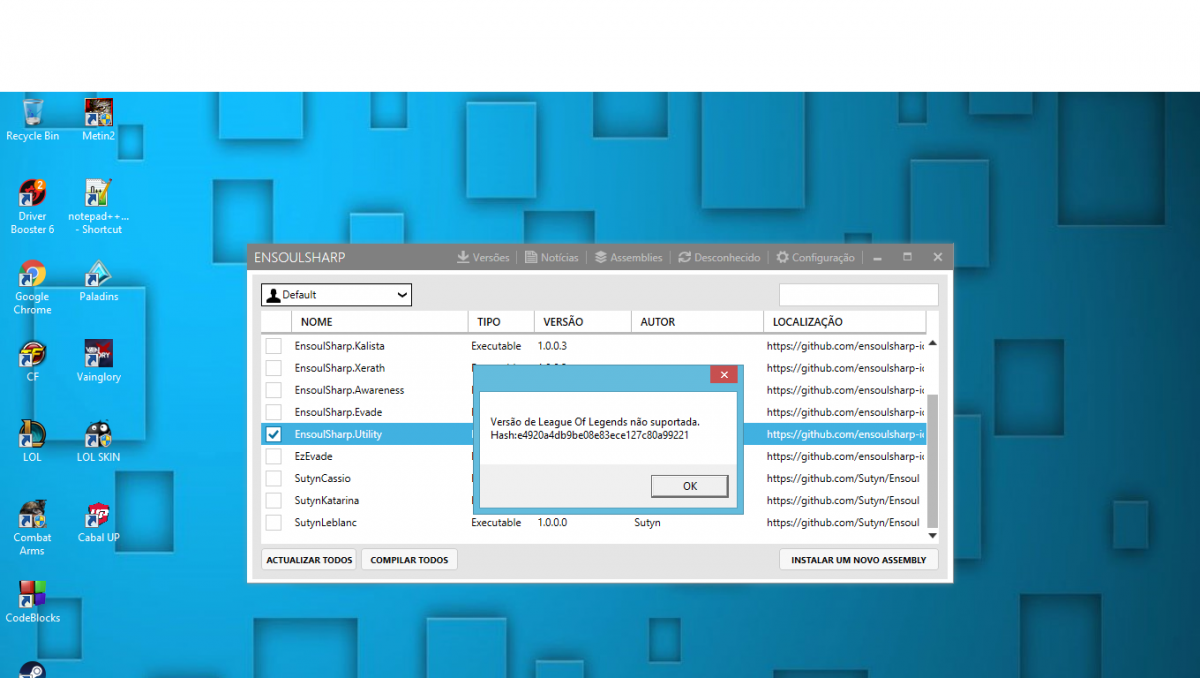This screenshot has width=1200, height=678.
Task: Click the LOL desktop icon
Action: pyautogui.click(x=32, y=442)
